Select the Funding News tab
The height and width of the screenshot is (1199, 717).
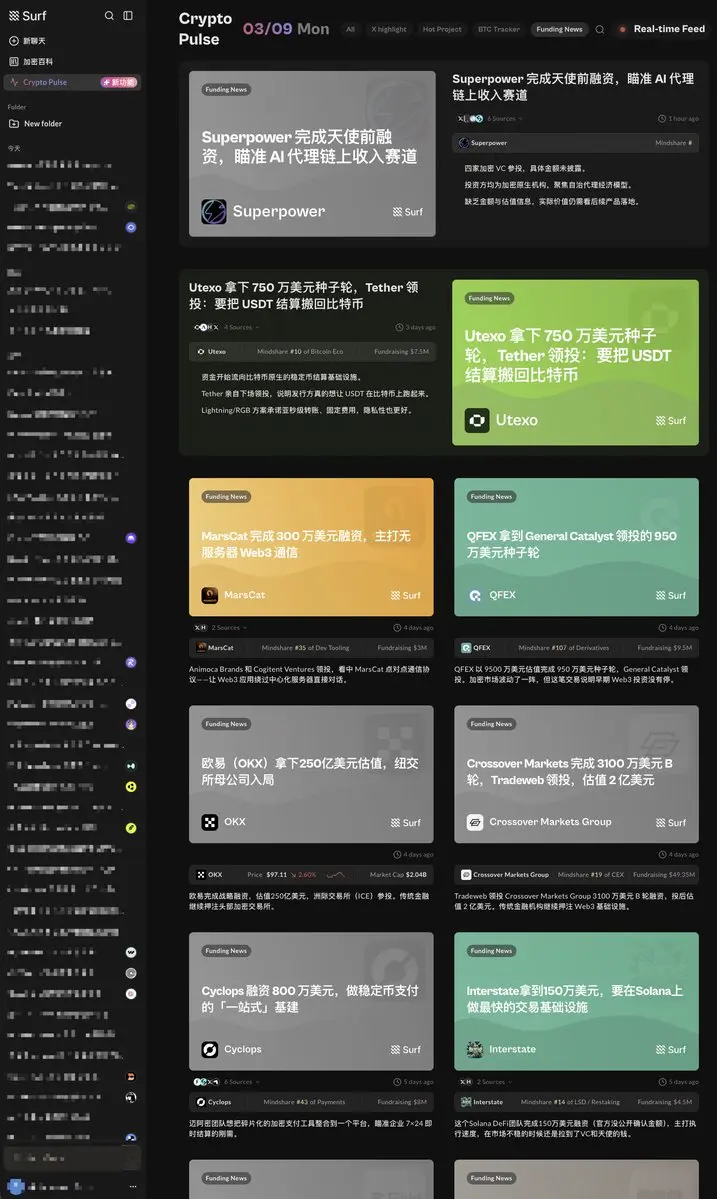click(x=559, y=29)
